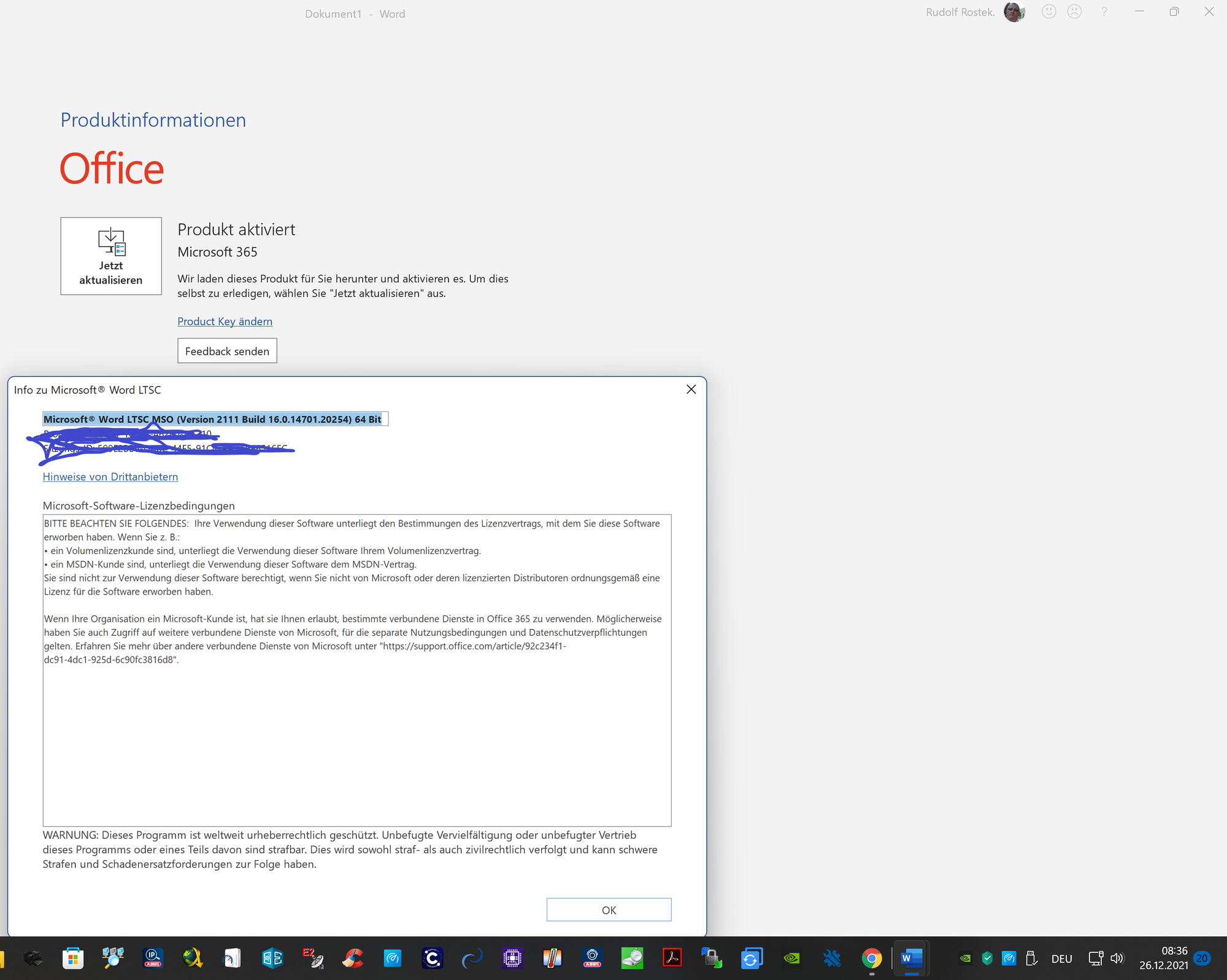
Task: Click the Rudolf Rostek account name
Action: point(960,12)
